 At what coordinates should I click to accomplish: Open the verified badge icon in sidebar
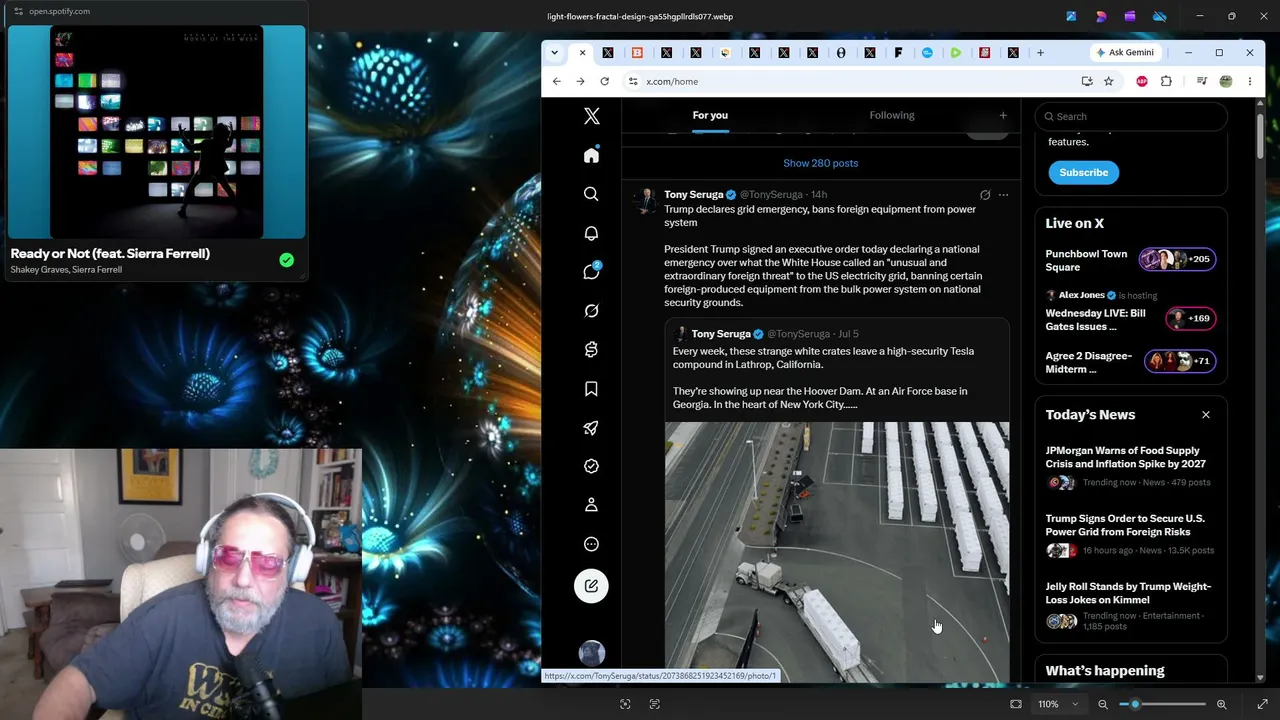591,466
